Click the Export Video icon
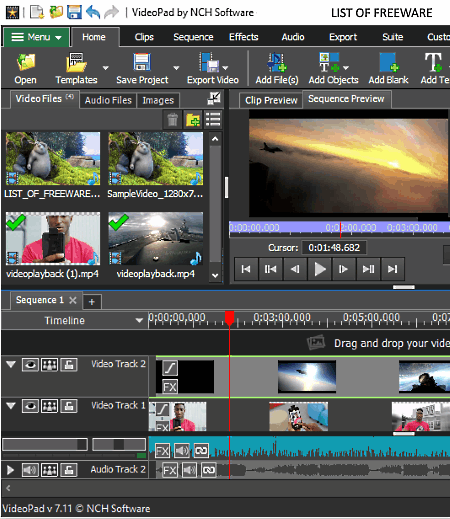Image resolution: width=450 pixels, height=519 pixels. click(209, 62)
